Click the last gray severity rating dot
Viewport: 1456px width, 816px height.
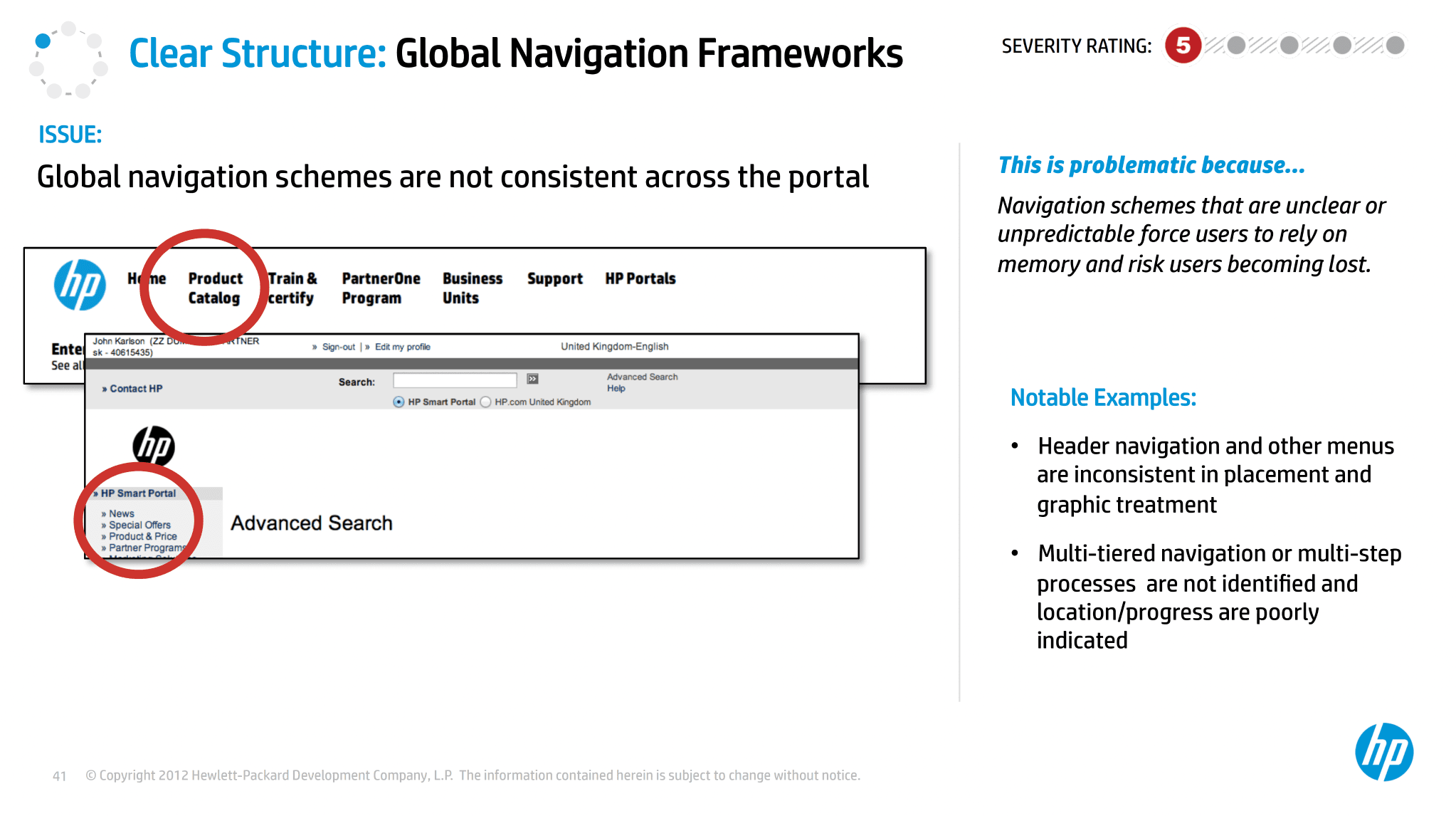[x=1395, y=46]
